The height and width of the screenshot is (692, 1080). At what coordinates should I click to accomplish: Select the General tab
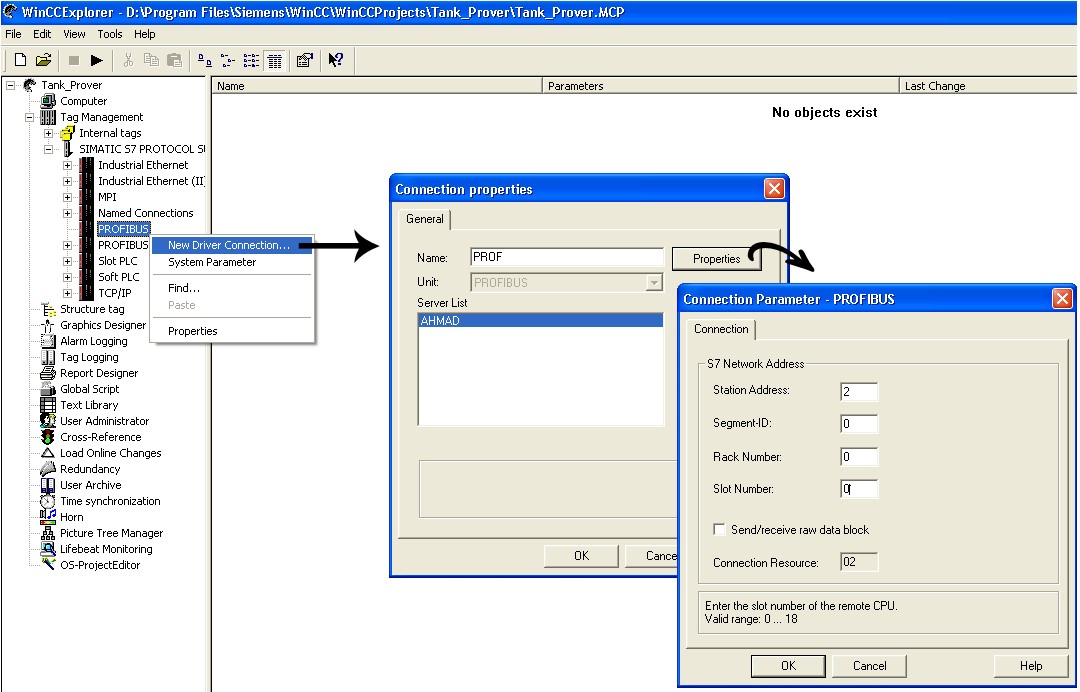coord(424,219)
